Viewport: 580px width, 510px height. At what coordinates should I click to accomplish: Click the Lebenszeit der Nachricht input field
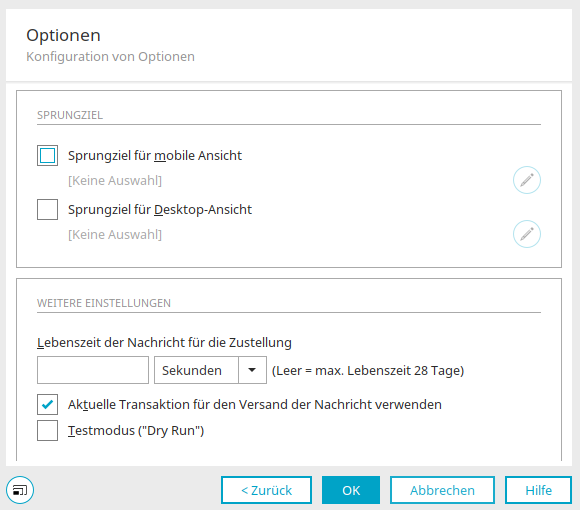coord(93,370)
